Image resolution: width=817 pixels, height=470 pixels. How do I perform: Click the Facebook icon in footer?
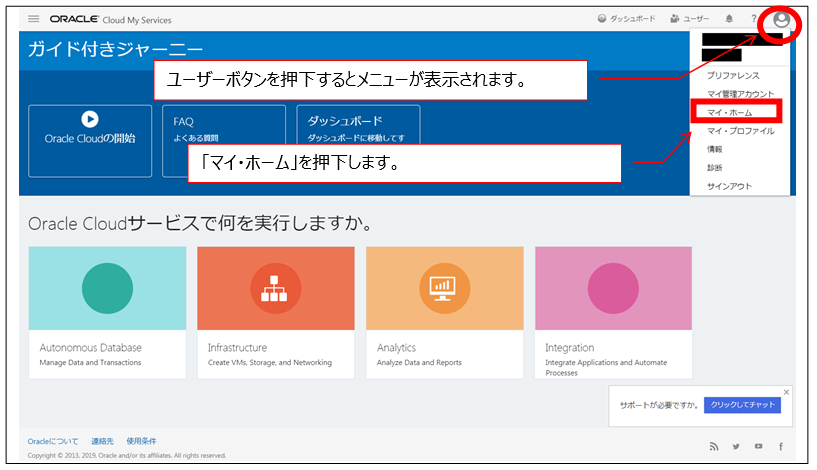pyautogui.click(x=781, y=446)
